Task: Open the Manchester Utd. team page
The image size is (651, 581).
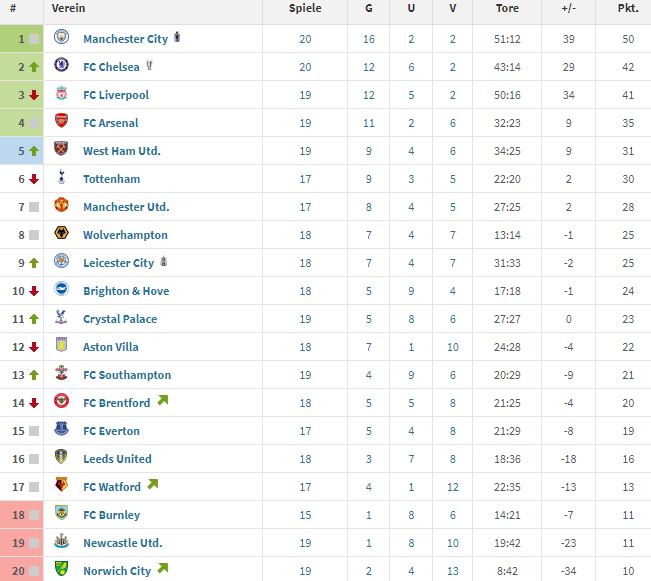Action: click(x=126, y=207)
